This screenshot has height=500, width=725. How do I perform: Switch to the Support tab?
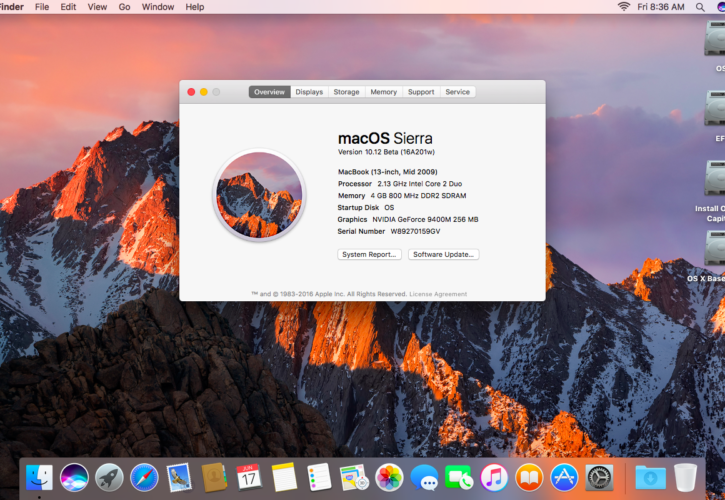click(421, 92)
